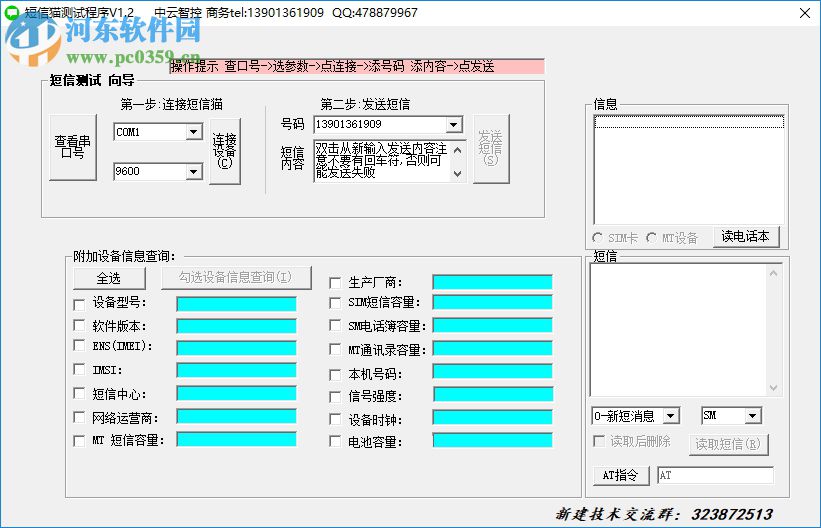Check the 设备型号 checkbox
The image size is (821, 528).
coord(80,304)
